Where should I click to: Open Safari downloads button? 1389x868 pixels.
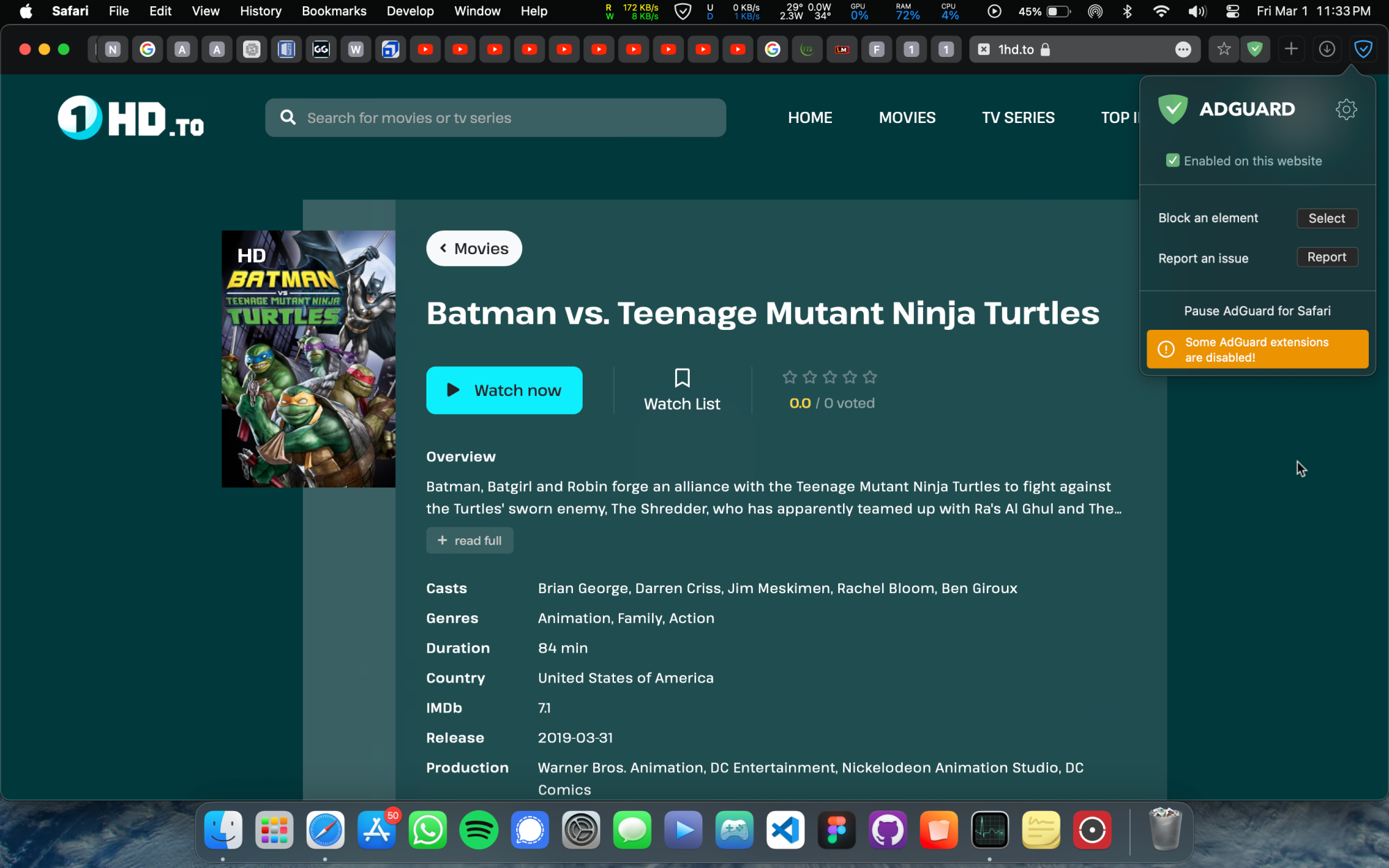(1327, 49)
